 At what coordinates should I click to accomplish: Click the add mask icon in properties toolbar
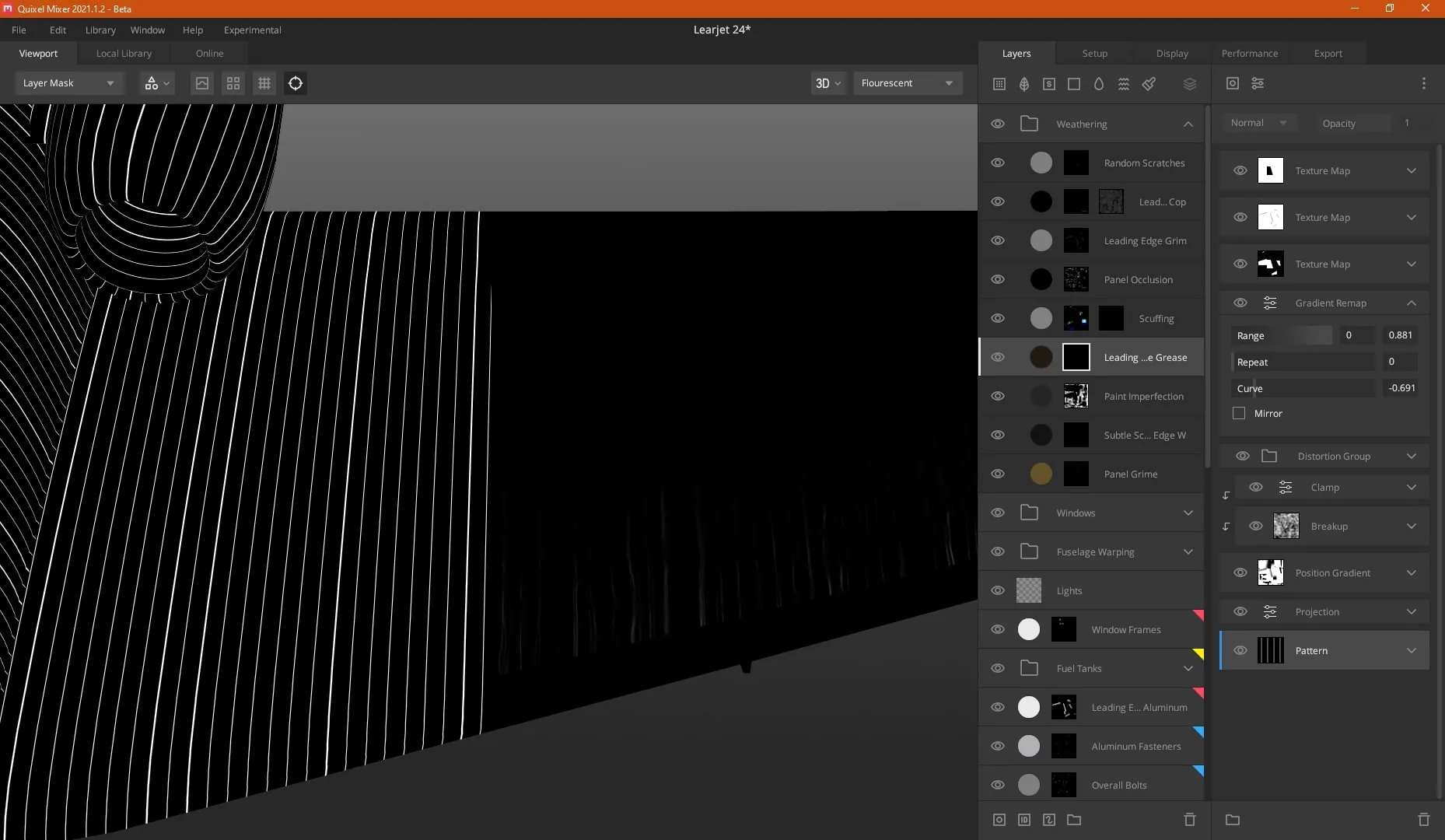coord(1233,83)
